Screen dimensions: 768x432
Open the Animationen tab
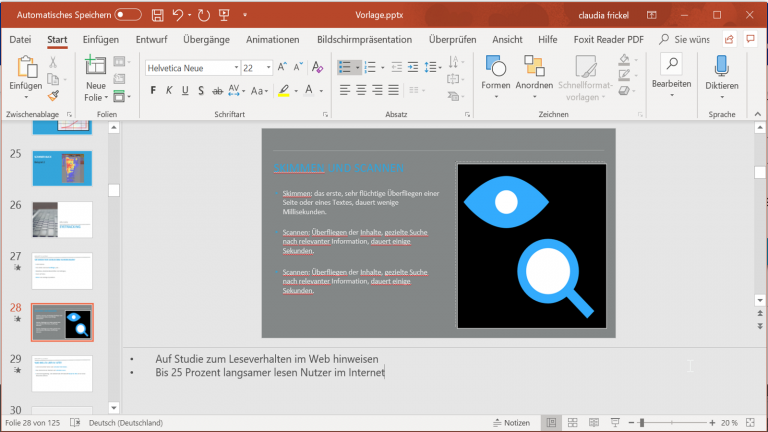coord(273,39)
